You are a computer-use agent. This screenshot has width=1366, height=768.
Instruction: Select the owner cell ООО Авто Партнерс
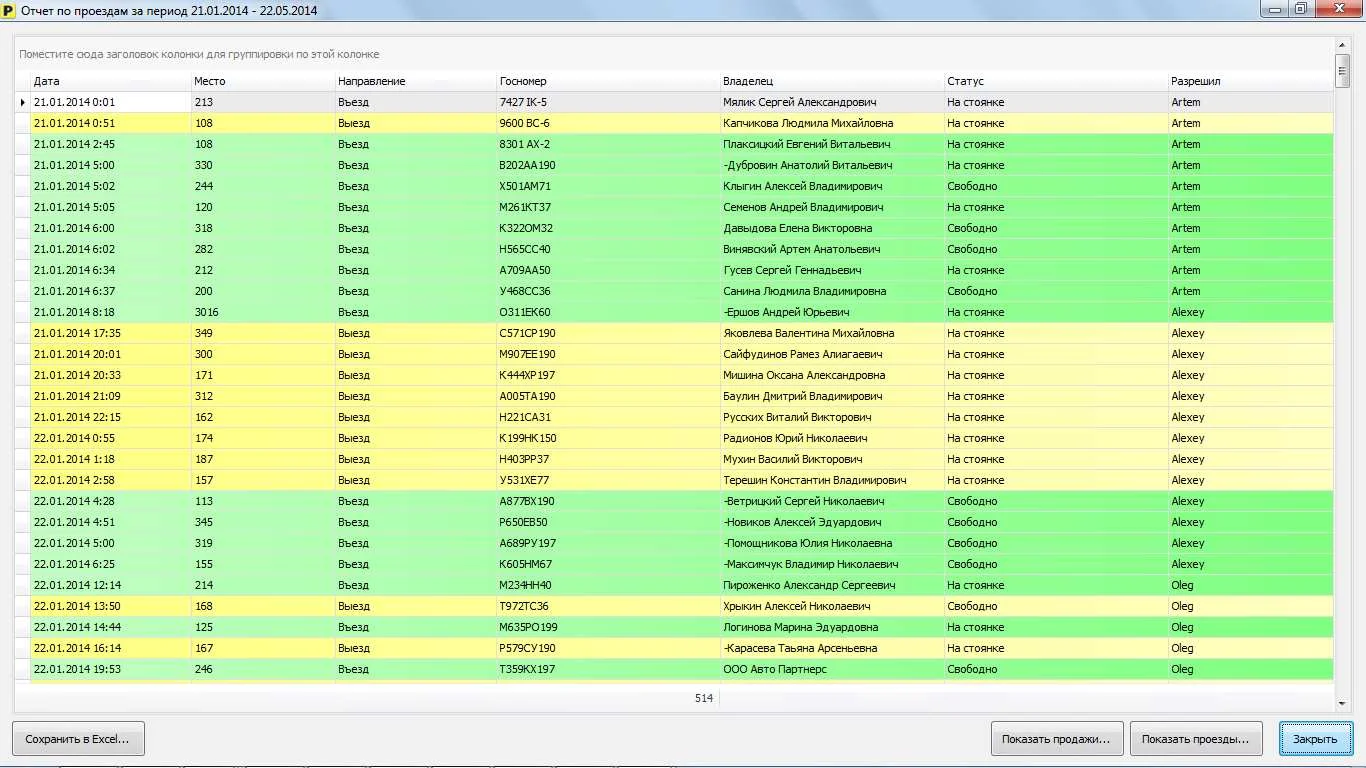[x=775, y=669]
